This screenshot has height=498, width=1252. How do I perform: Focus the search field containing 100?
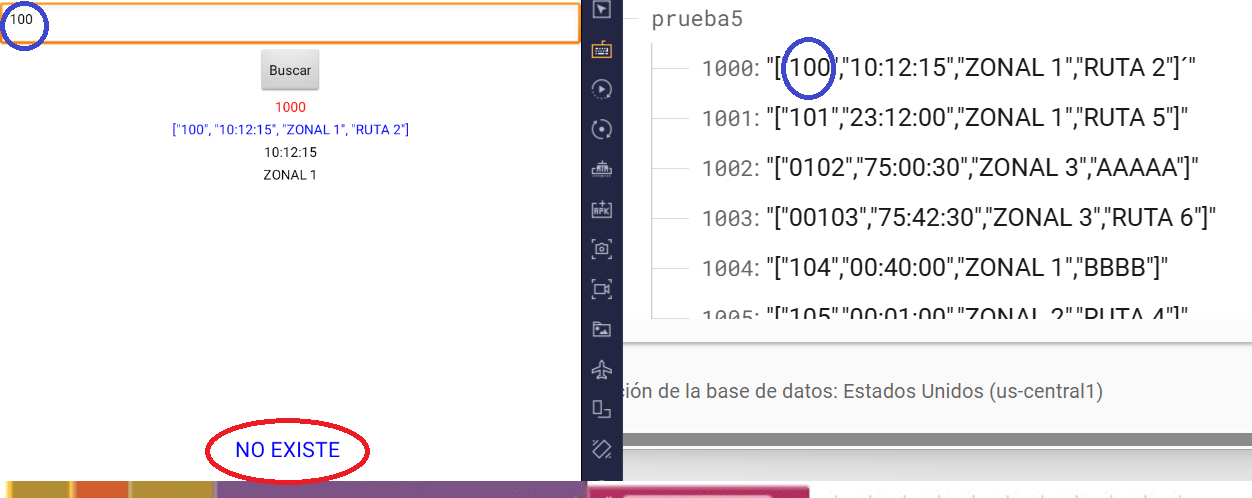click(290, 23)
